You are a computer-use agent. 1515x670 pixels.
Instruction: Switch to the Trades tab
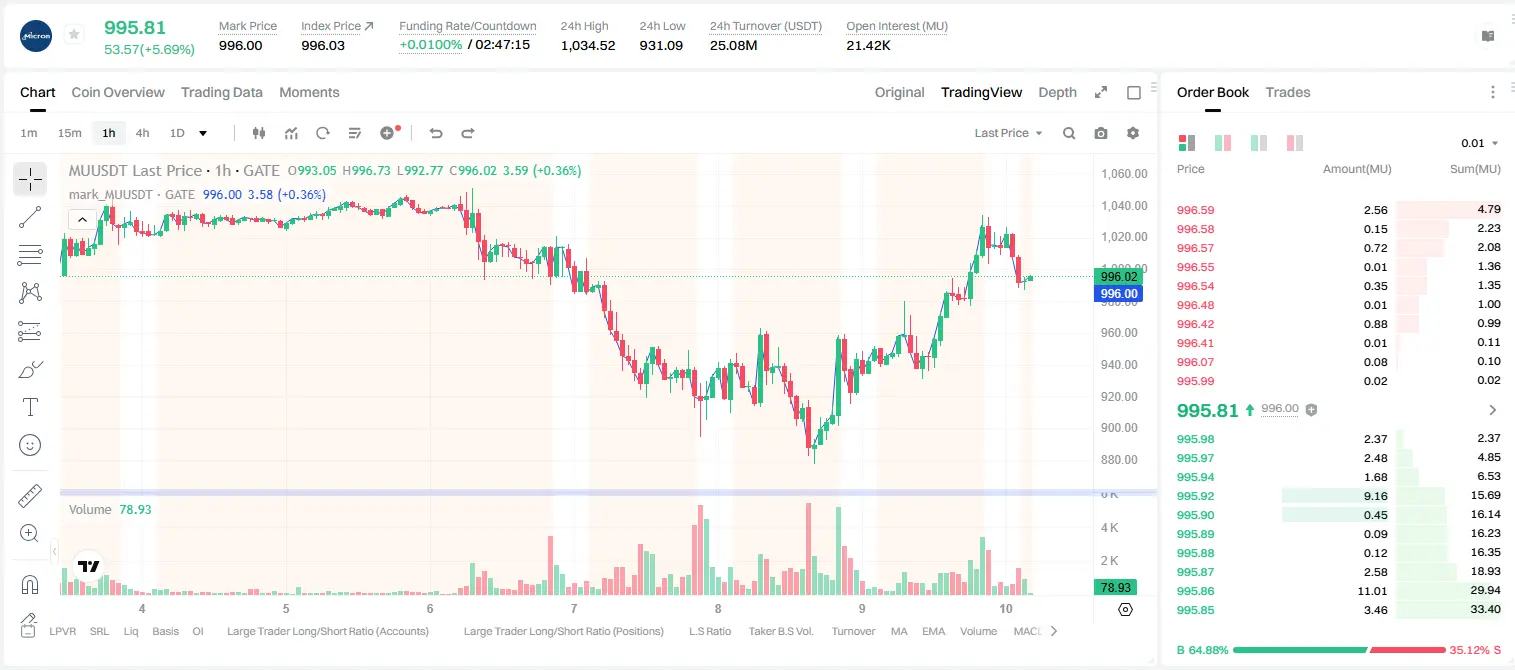[1287, 92]
